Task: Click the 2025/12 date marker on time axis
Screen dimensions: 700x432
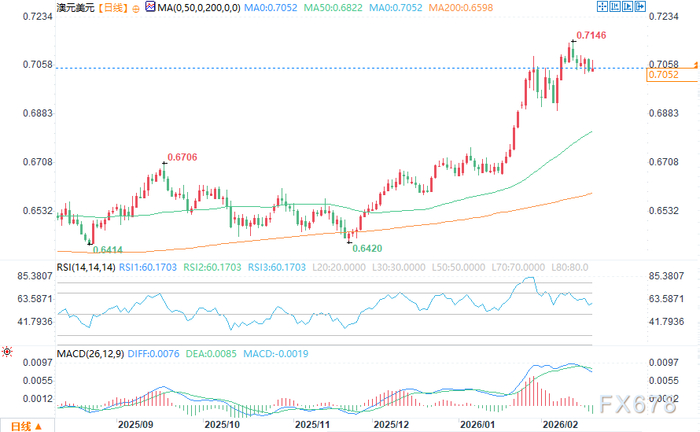Action: [392, 424]
